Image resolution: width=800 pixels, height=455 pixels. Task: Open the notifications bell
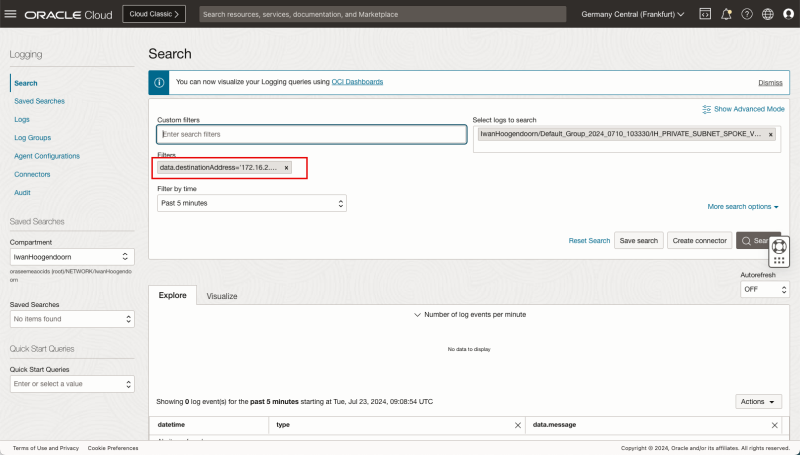(726, 15)
